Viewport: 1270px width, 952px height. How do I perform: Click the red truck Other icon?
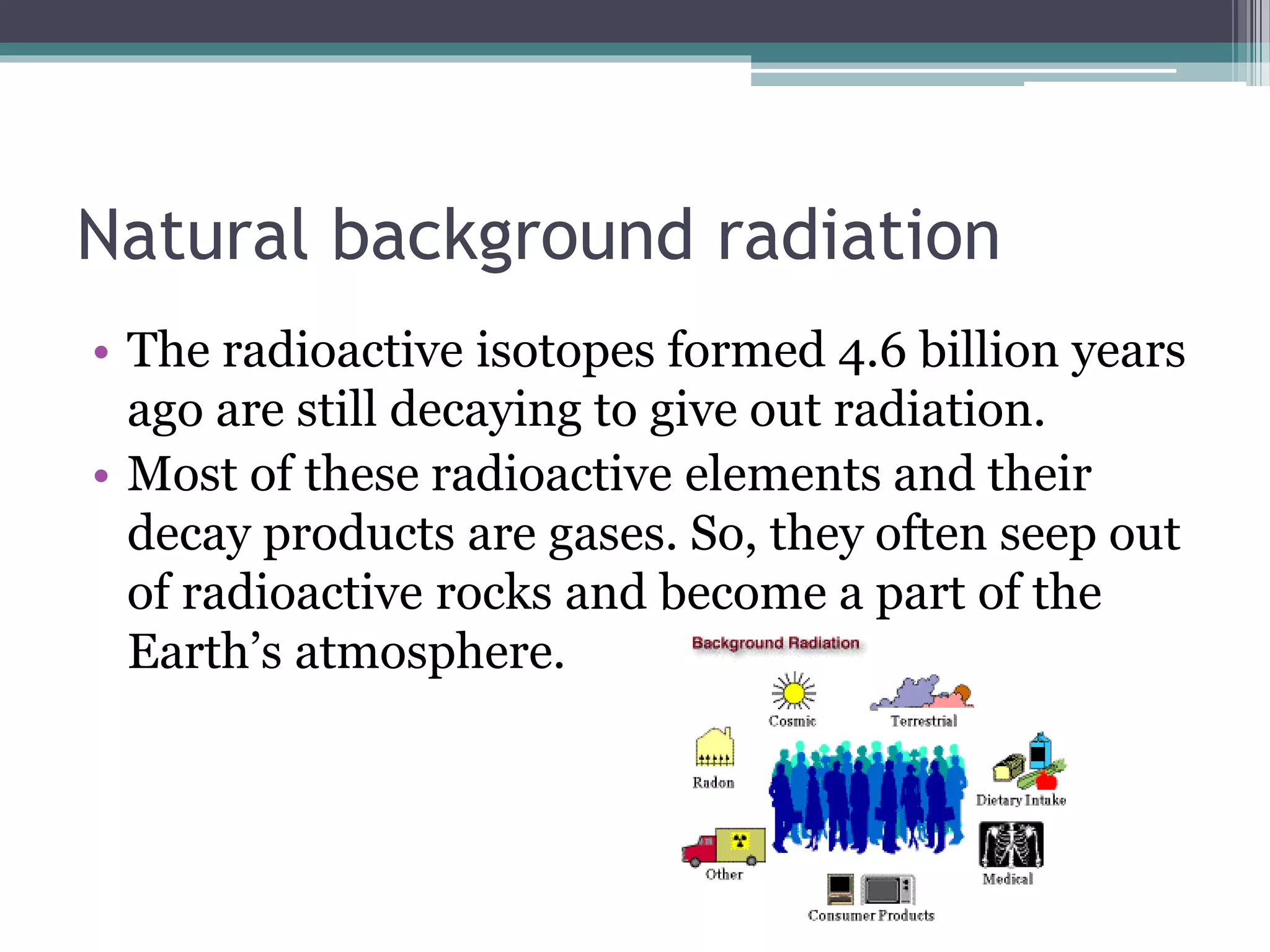click(x=724, y=847)
